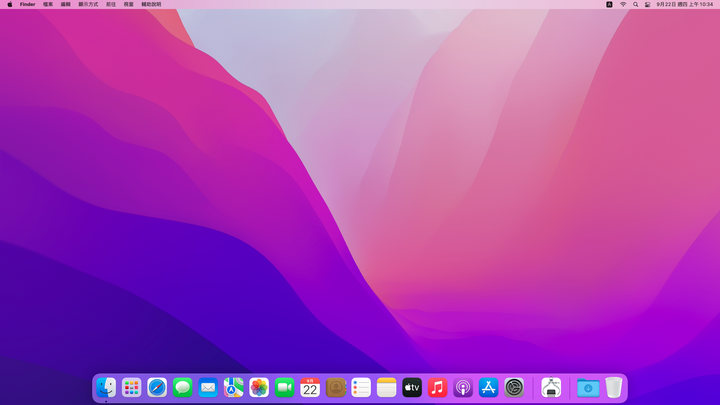Image resolution: width=720 pixels, height=405 pixels.
Task: Open Spotlight search
Action: pyautogui.click(x=636, y=4)
